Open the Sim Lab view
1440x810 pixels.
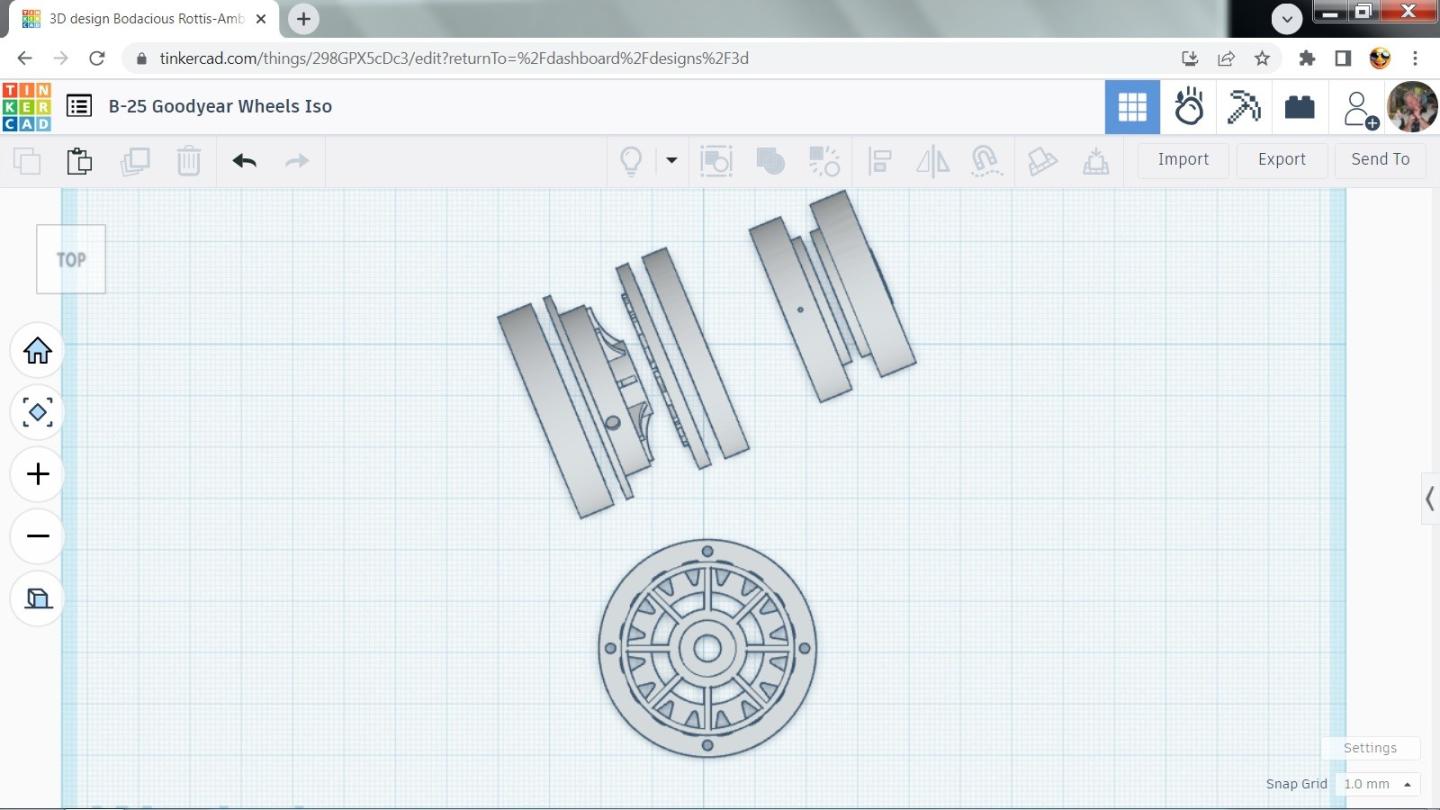coord(1188,107)
